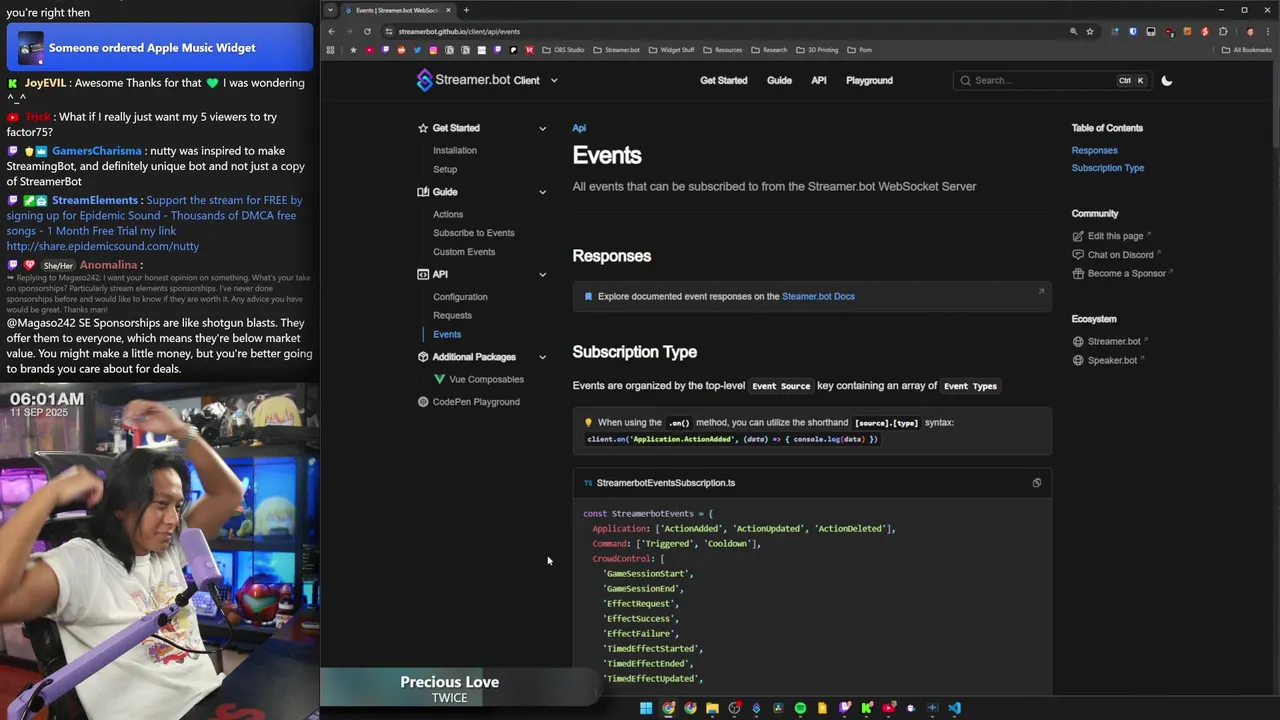Viewport: 1280px width, 720px height.
Task: Open the Custom Events sidebar page
Action: (464, 252)
